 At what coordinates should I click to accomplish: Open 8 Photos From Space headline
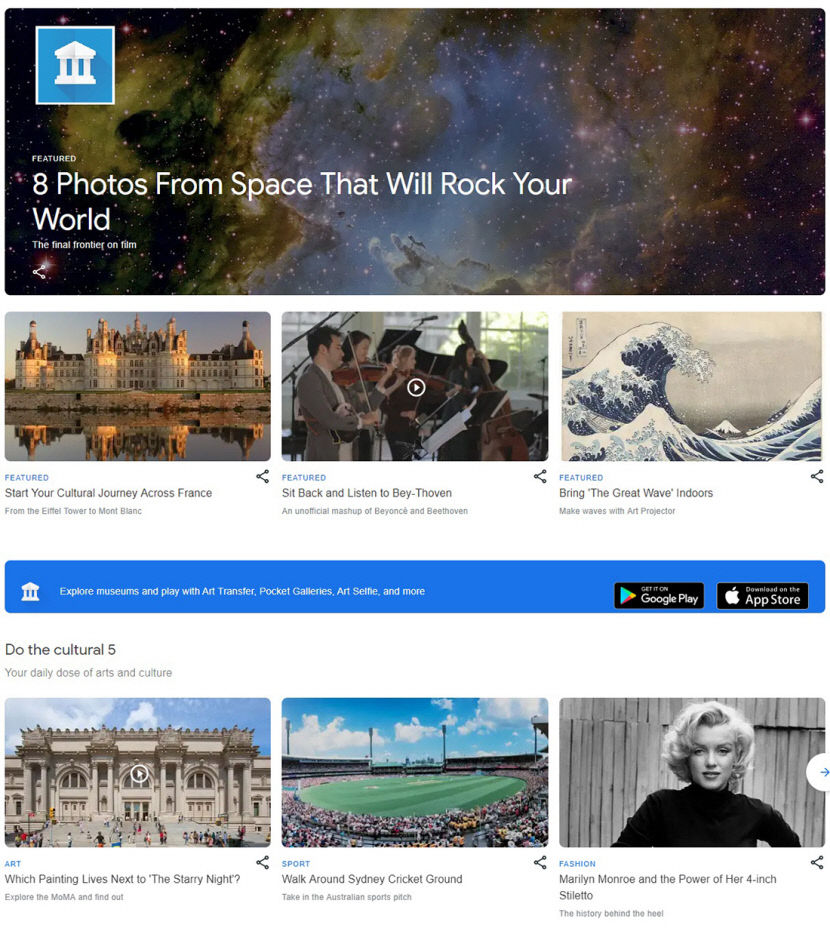click(301, 201)
